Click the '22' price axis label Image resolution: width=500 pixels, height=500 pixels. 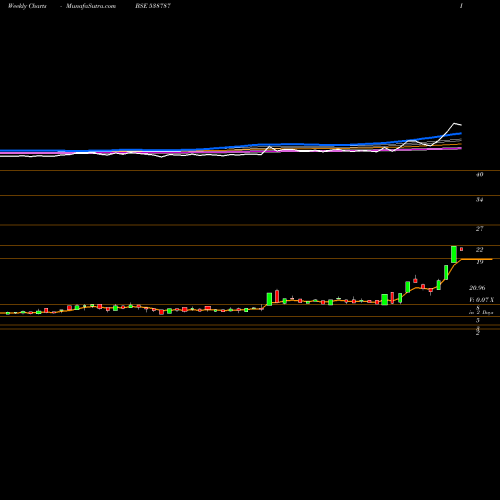479,250
